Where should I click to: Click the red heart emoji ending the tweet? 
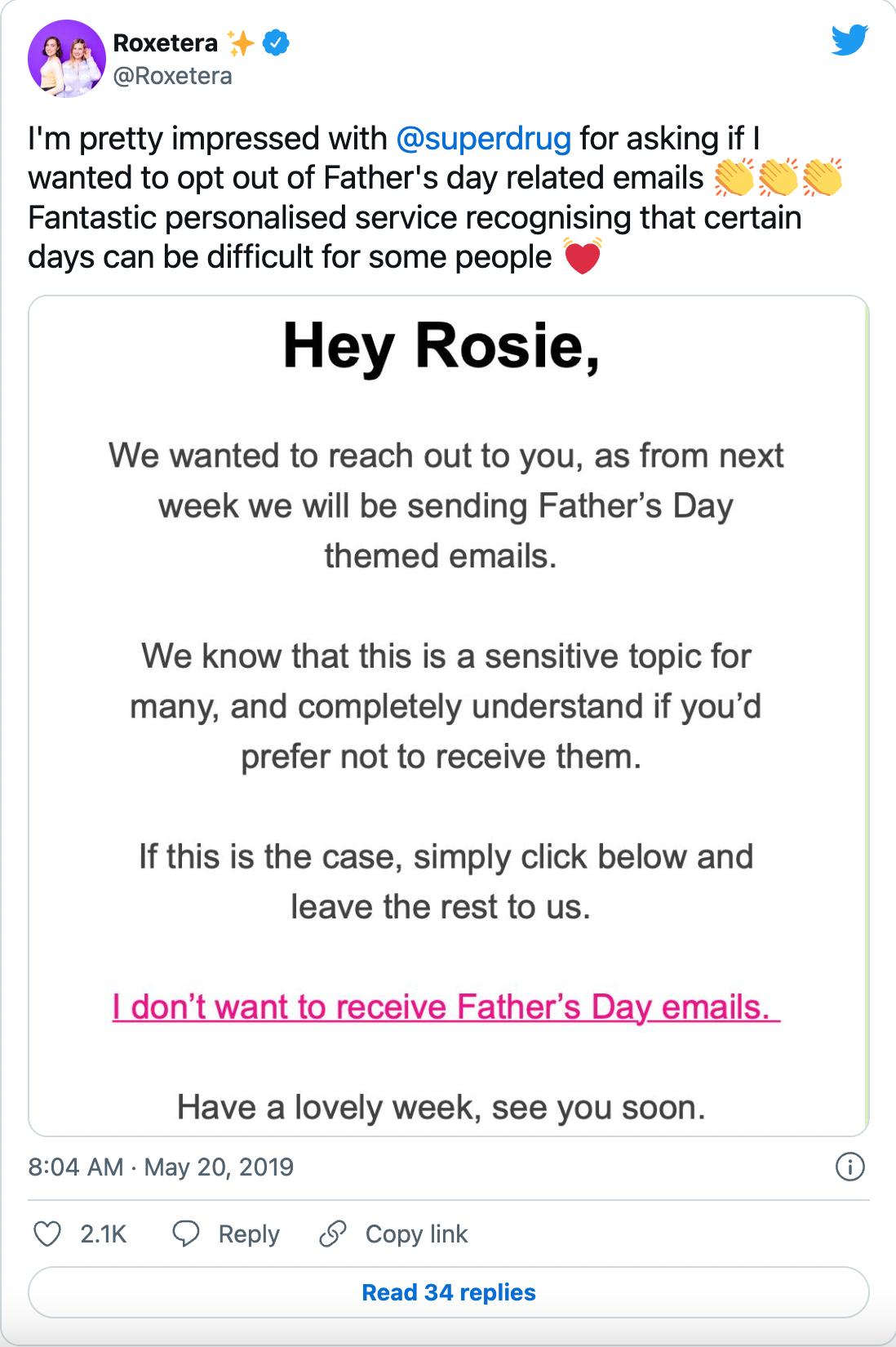(583, 256)
